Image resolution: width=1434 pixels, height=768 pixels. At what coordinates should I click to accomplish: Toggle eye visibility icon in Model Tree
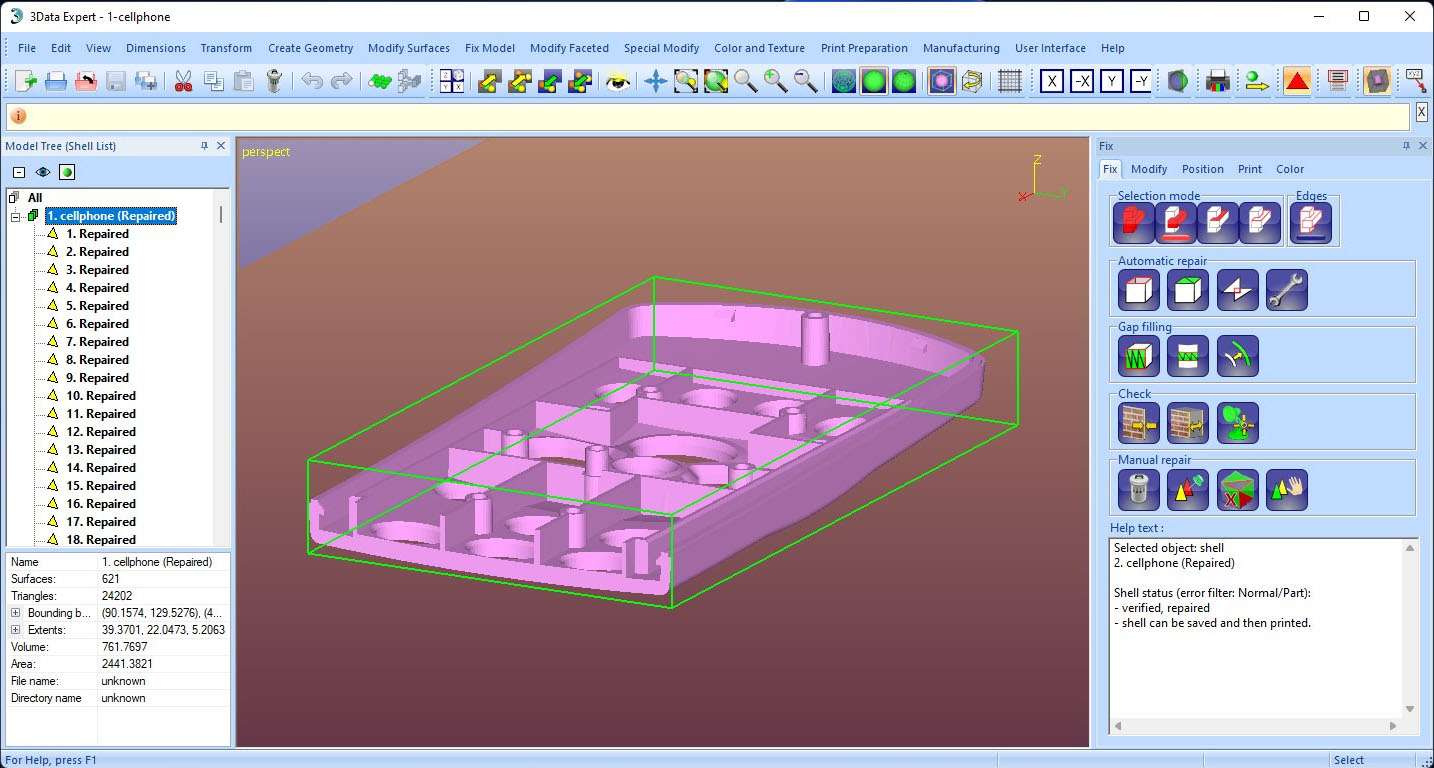pyautogui.click(x=43, y=172)
